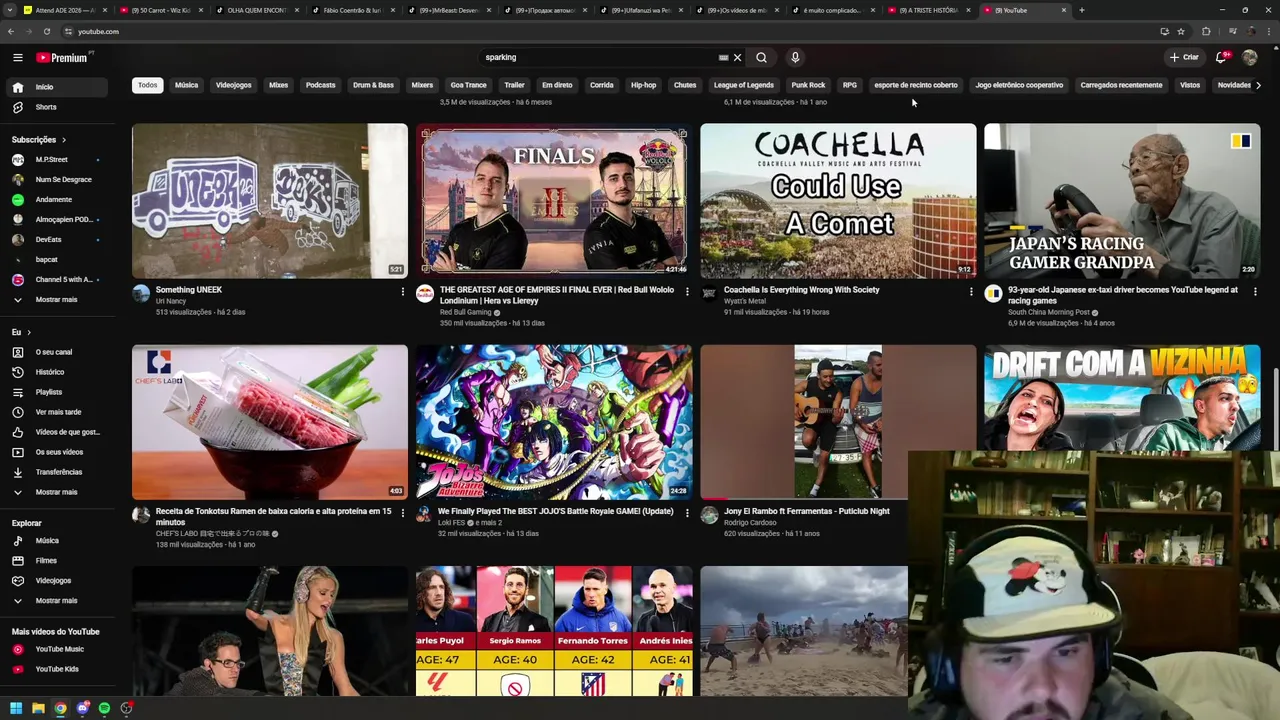Open new browser tab plus button
The image size is (1280, 720).
click(x=1081, y=10)
